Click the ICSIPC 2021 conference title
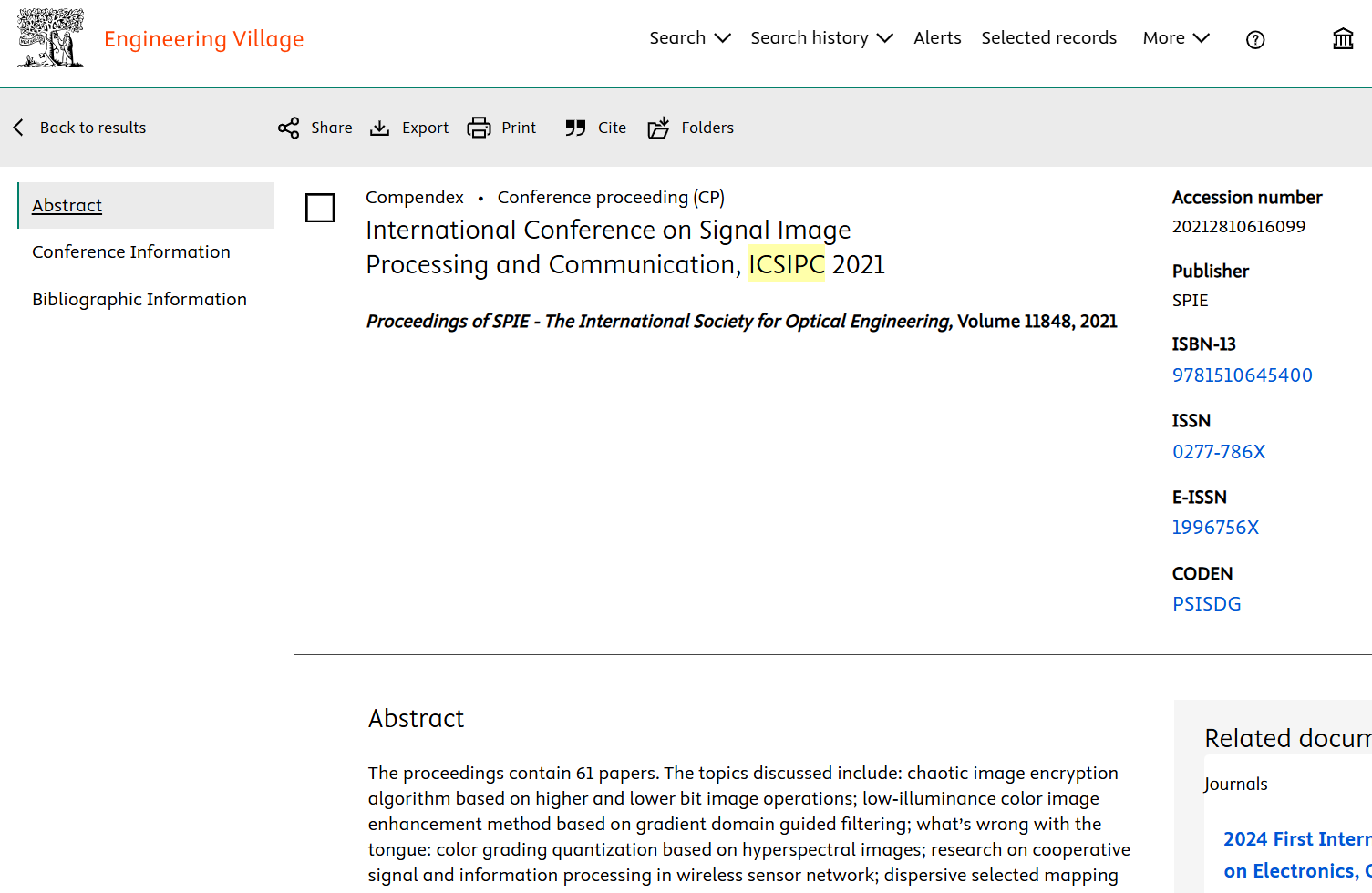The image size is (1372, 893). (x=625, y=247)
